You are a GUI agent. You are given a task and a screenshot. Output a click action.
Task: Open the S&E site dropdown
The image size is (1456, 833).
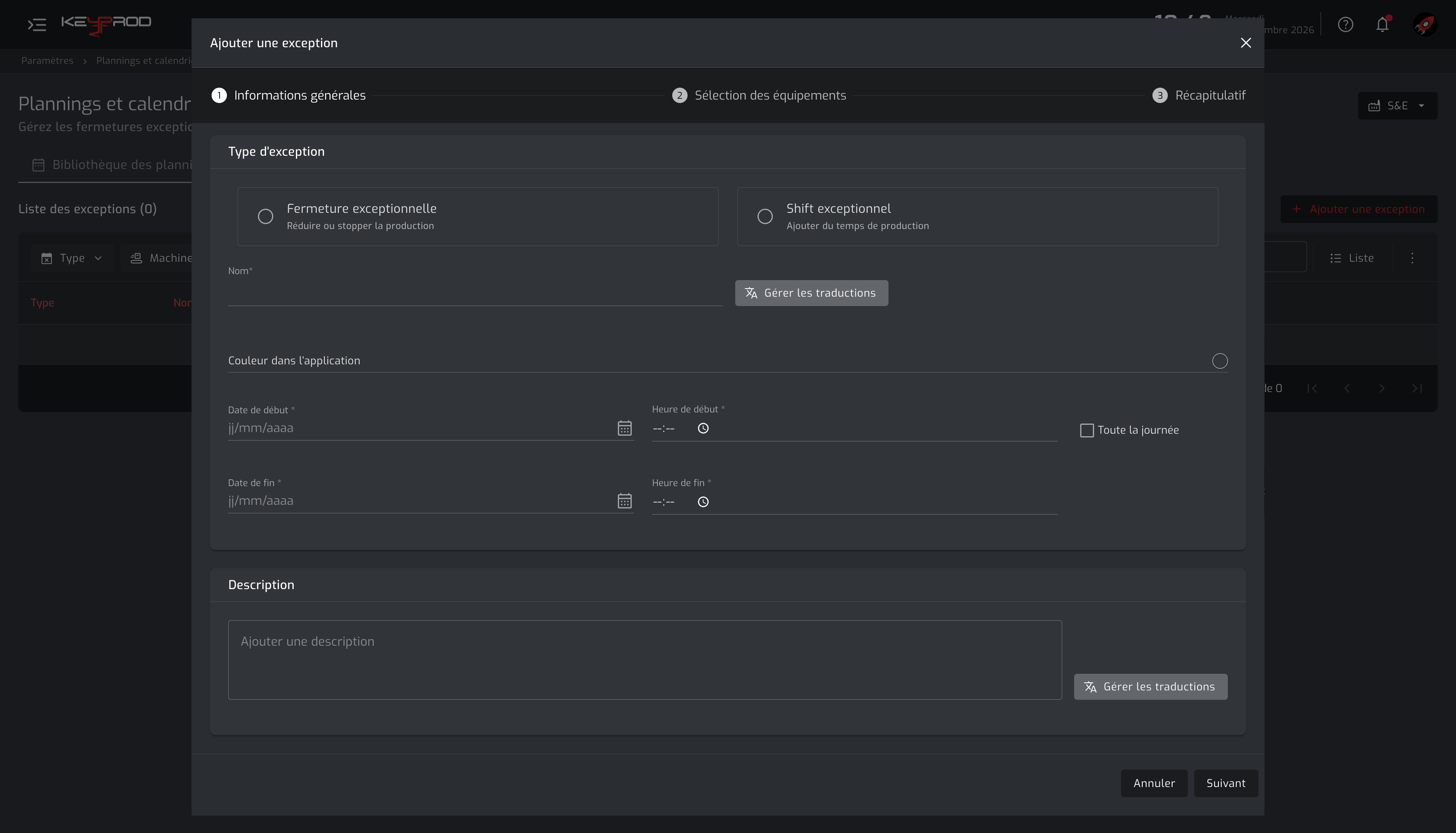pyautogui.click(x=1398, y=106)
